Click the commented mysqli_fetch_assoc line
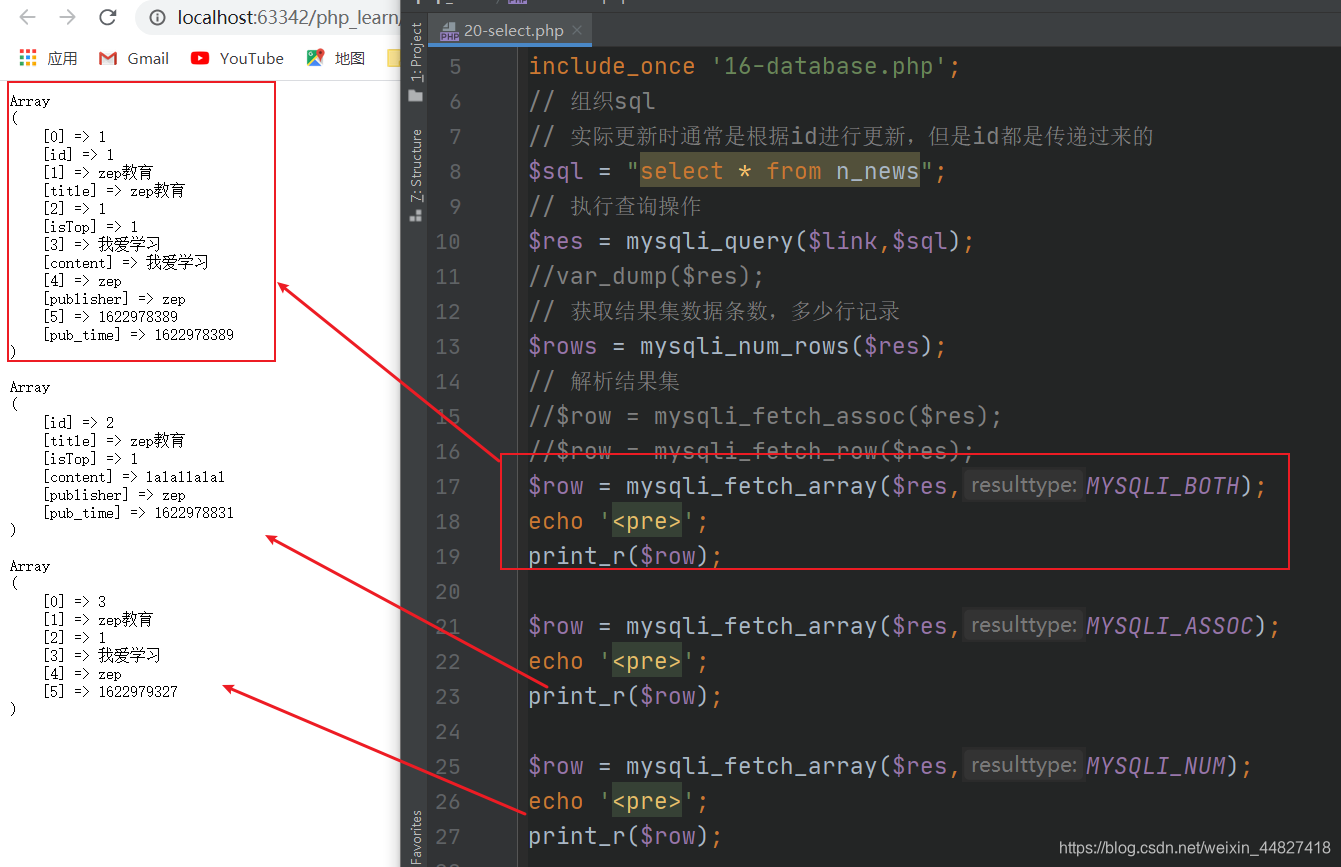 (x=765, y=417)
